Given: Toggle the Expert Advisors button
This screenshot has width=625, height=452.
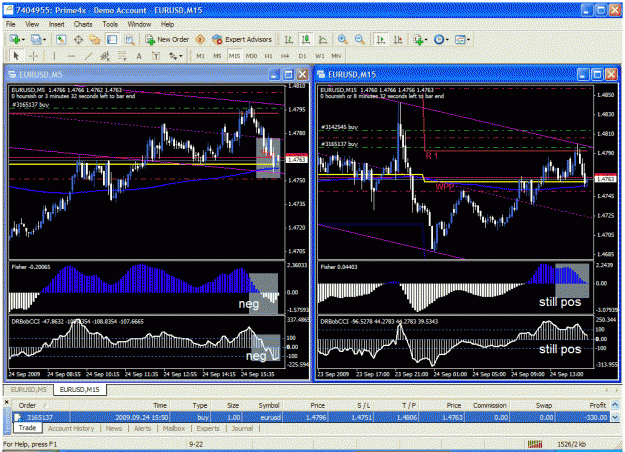Looking at the screenshot, I should click(x=242, y=39).
